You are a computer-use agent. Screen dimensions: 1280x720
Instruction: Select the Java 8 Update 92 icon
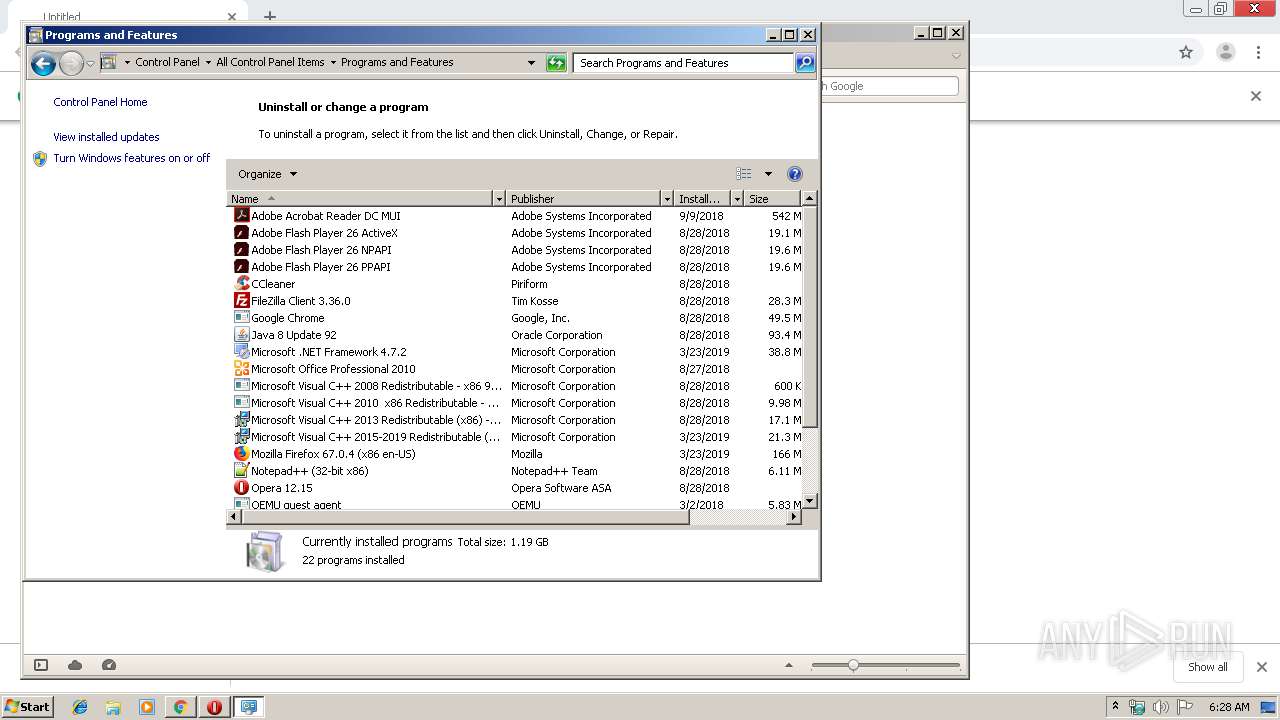coord(241,334)
